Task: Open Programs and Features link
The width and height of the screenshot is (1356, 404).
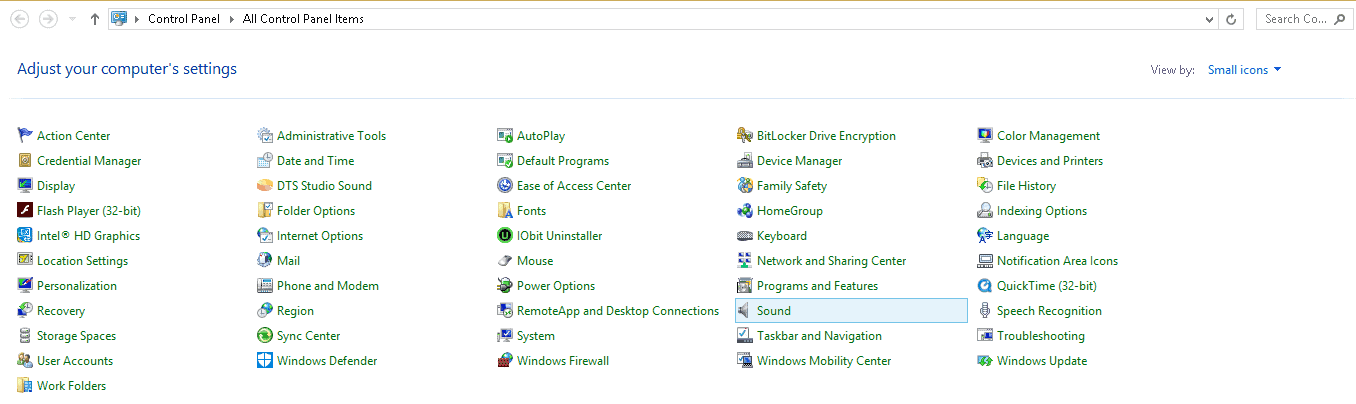Action: pyautogui.click(x=817, y=286)
